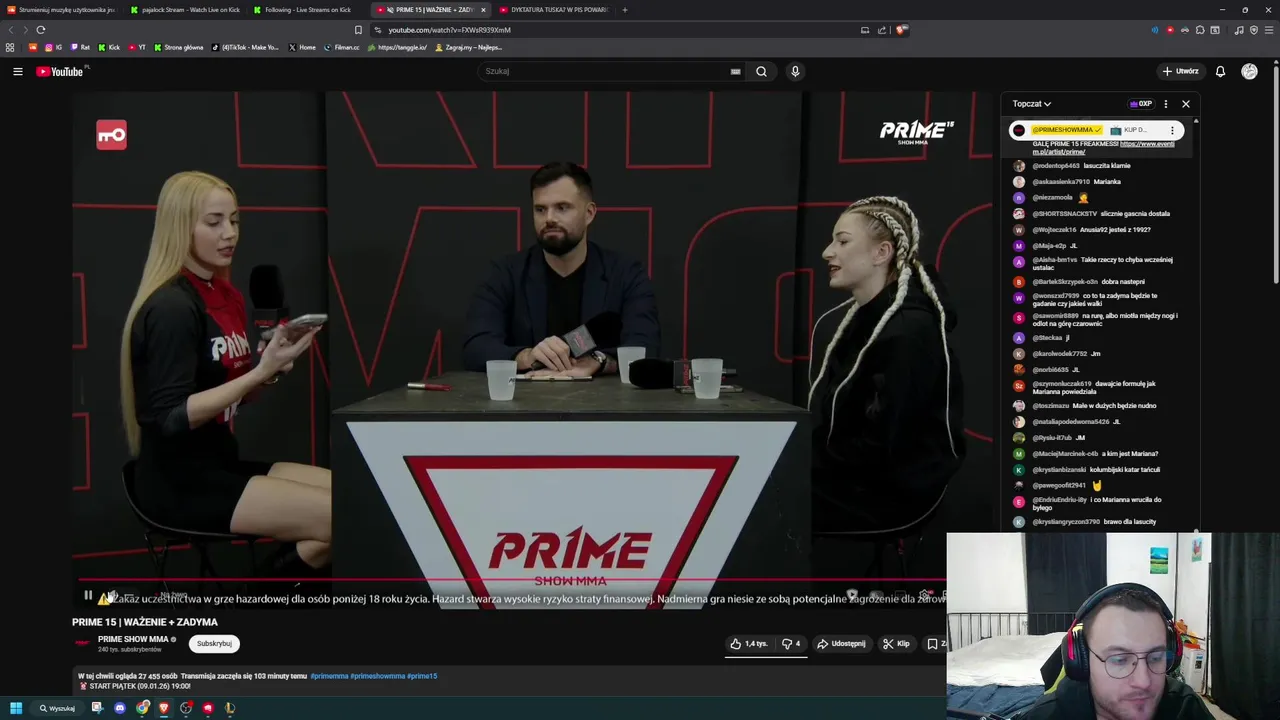1280x720 pixels.
Task: Open Windows Start menu
Action: click(16, 708)
